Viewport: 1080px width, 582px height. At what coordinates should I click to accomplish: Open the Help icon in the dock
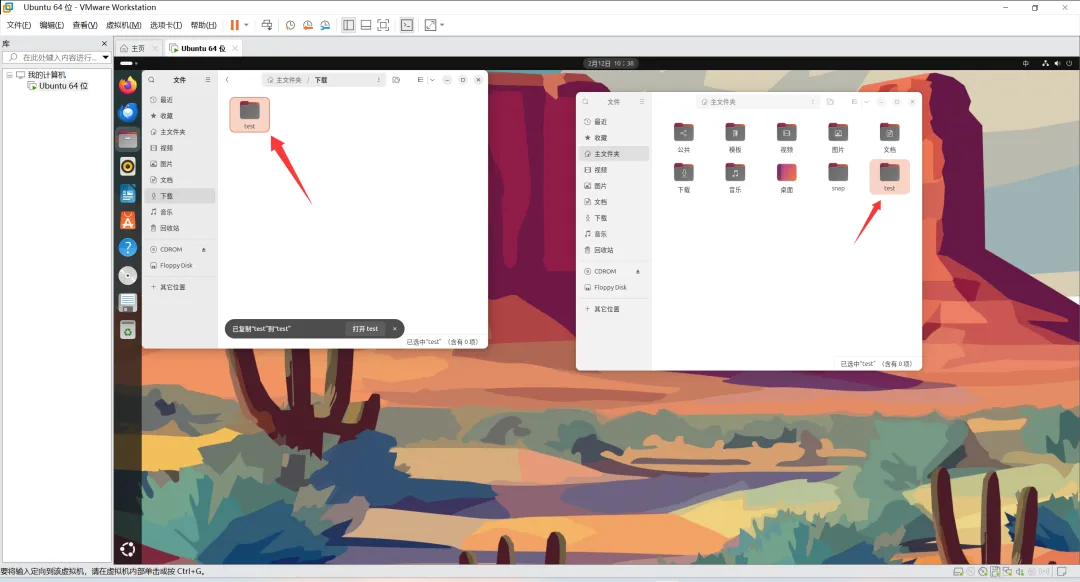[x=127, y=248]
